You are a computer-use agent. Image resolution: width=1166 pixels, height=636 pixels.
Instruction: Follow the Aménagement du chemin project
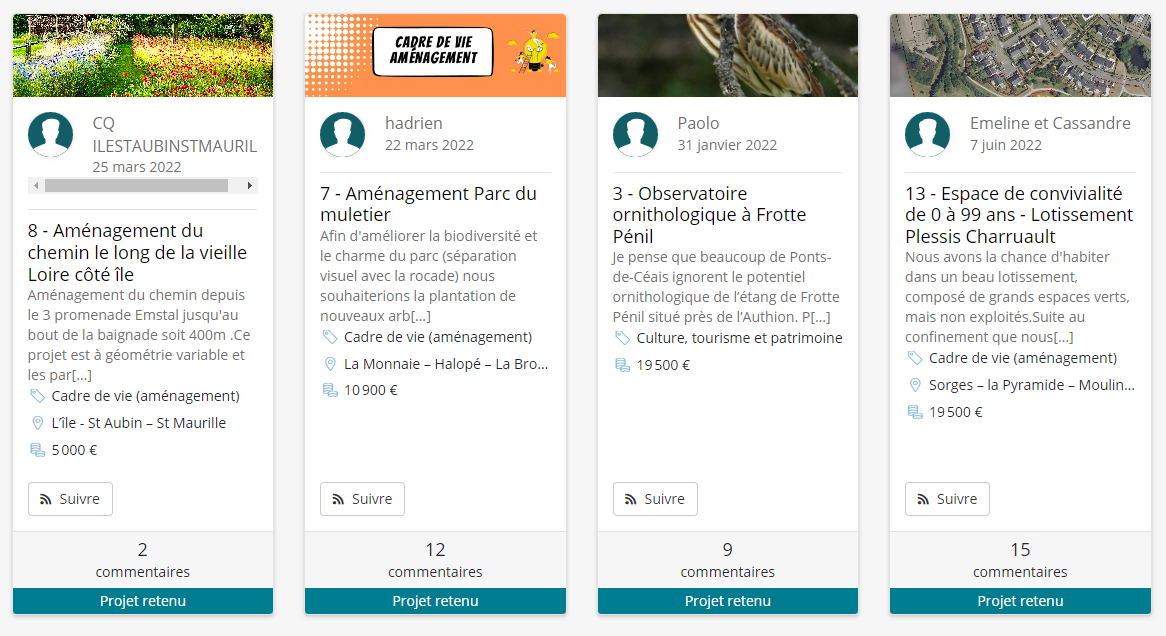70,499
